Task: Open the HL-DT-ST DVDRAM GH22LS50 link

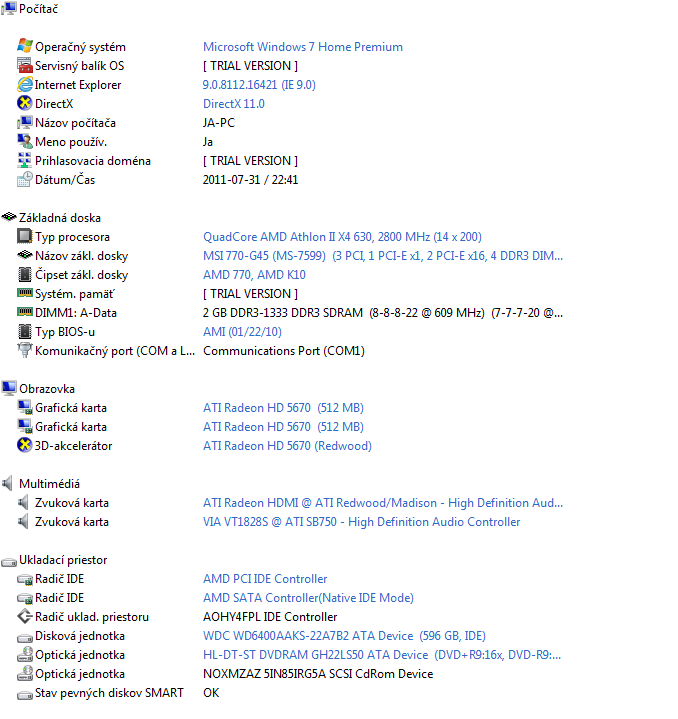Action: tap(382, 655)
